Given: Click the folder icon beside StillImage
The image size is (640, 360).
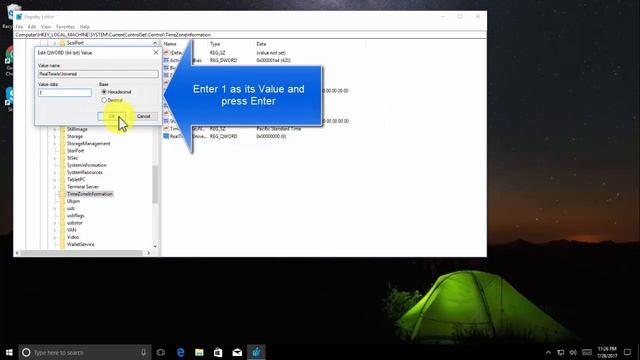Looking at the screenshot, I should tap(62, 129).
